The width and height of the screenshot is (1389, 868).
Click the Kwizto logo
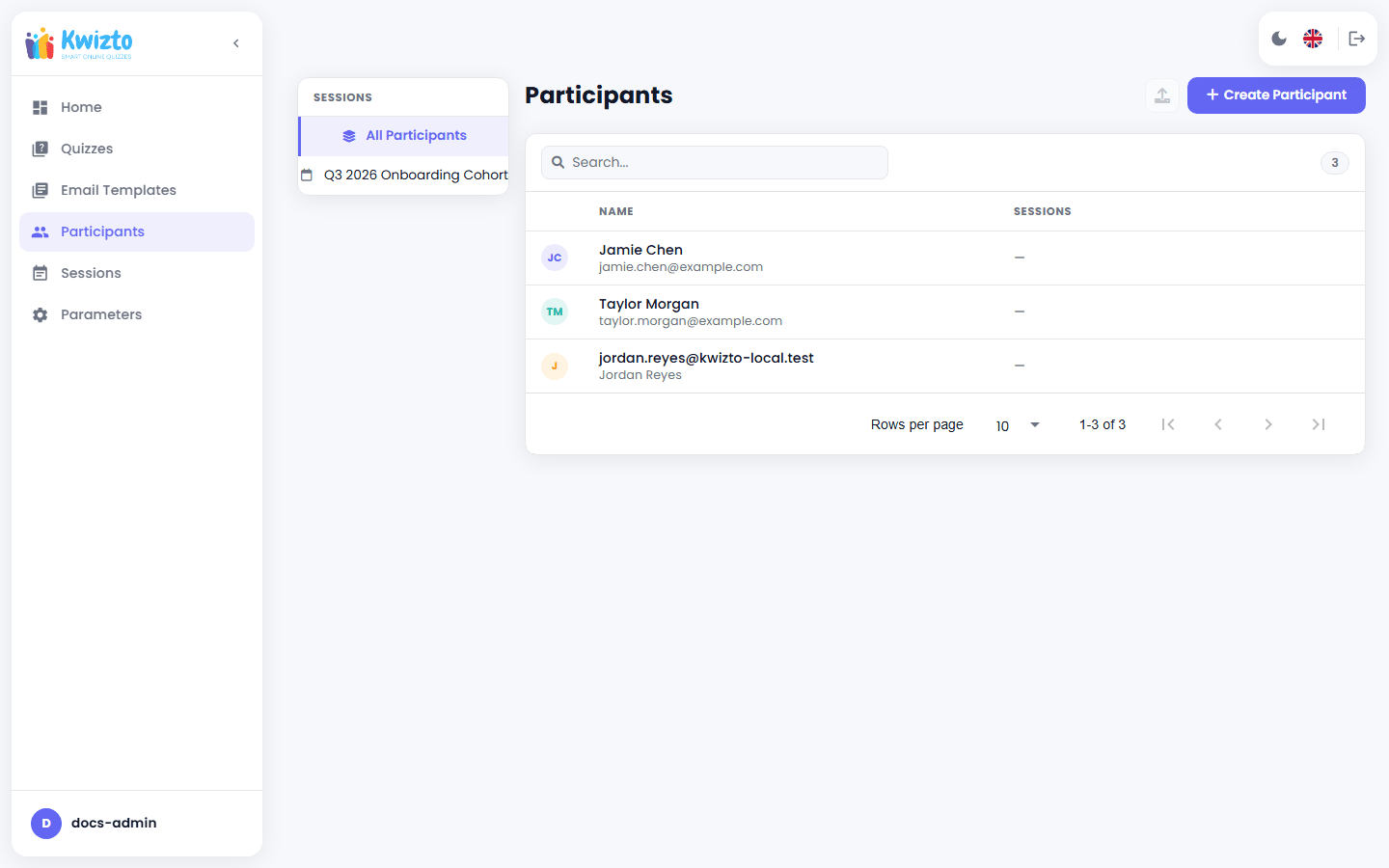(79, 43)
